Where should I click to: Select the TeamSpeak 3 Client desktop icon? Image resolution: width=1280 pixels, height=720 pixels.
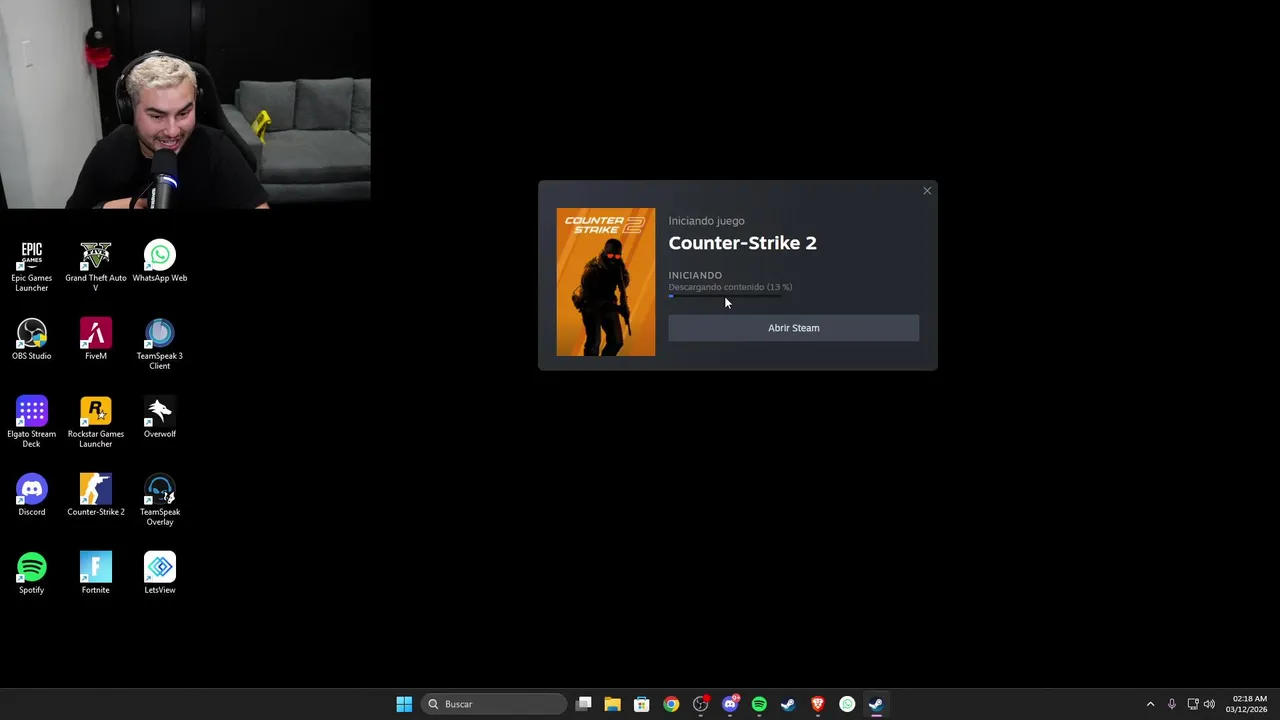(x=160, y=344)
